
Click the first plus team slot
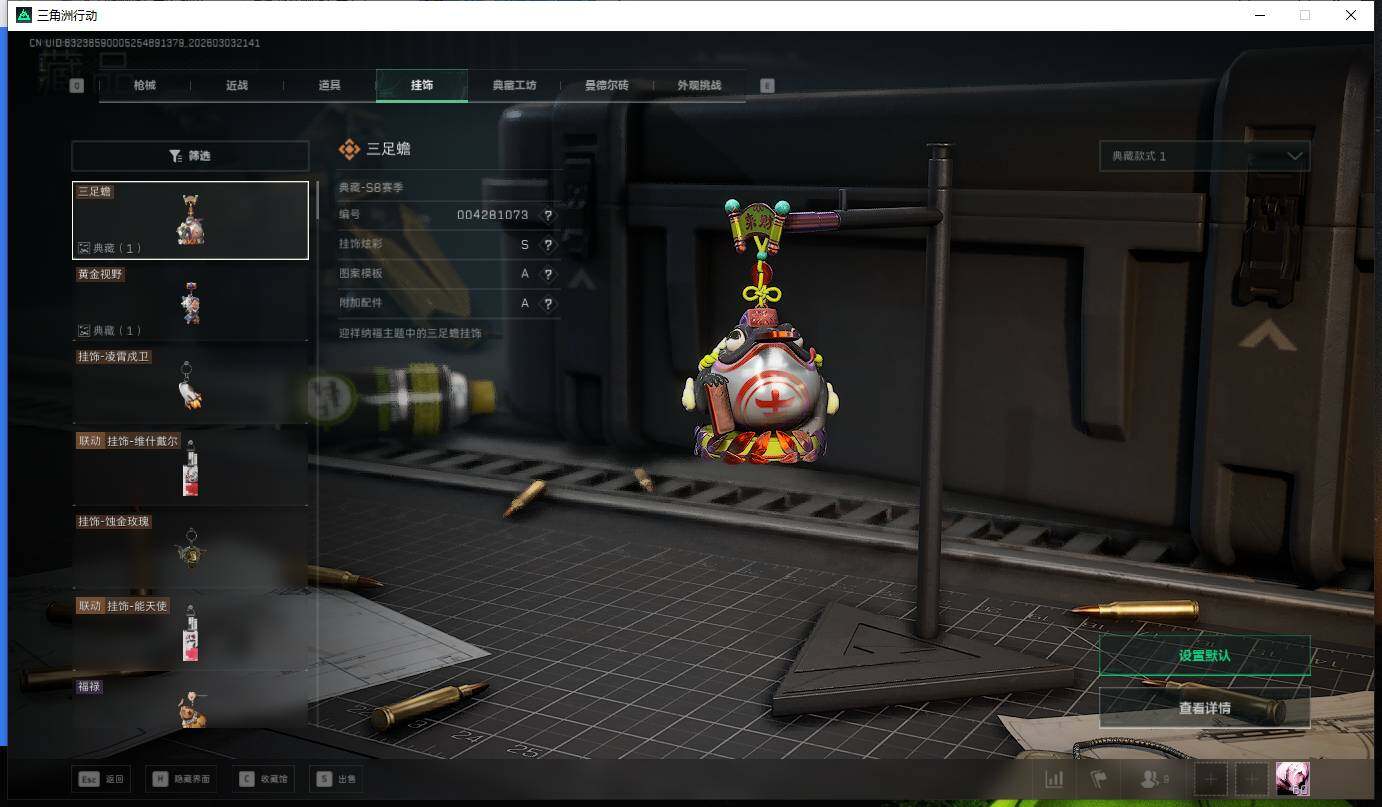click(1211, 779)
